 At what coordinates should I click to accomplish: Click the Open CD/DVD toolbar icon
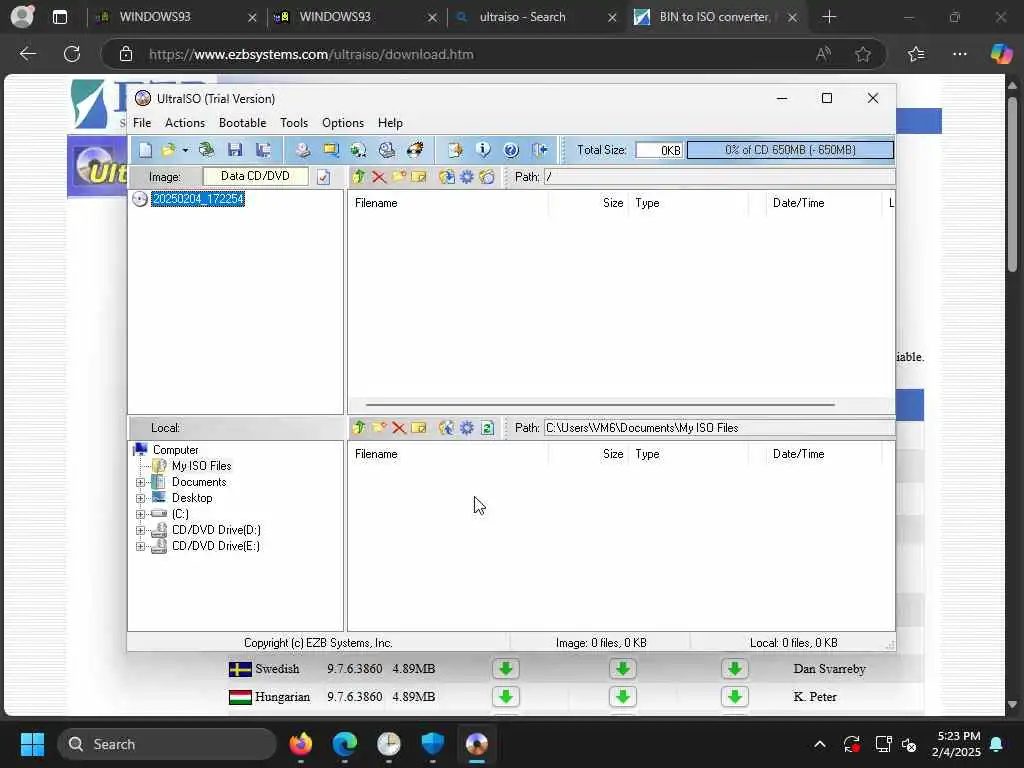coord(206,150)
